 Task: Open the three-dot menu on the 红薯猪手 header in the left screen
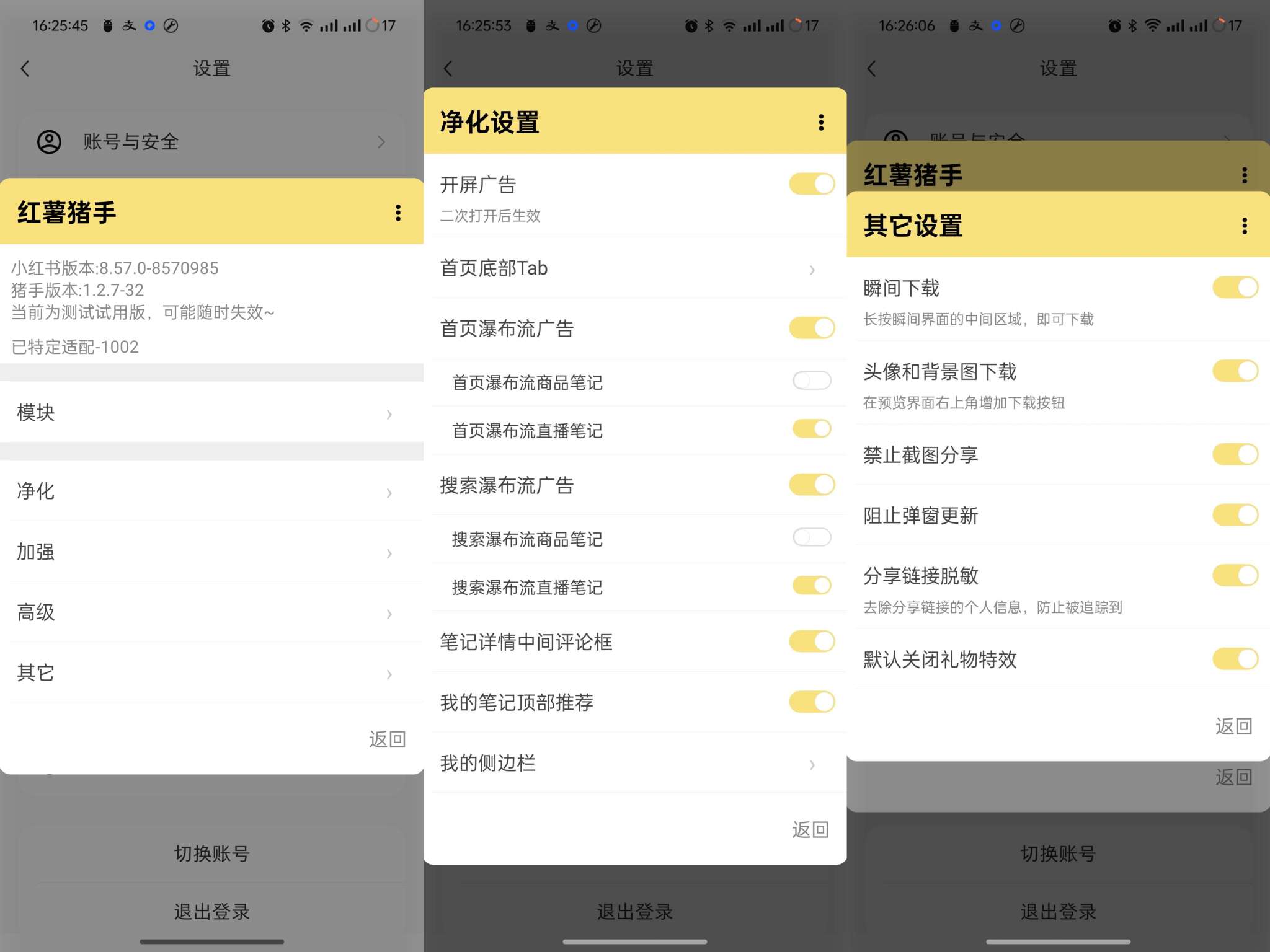(398, 213)
